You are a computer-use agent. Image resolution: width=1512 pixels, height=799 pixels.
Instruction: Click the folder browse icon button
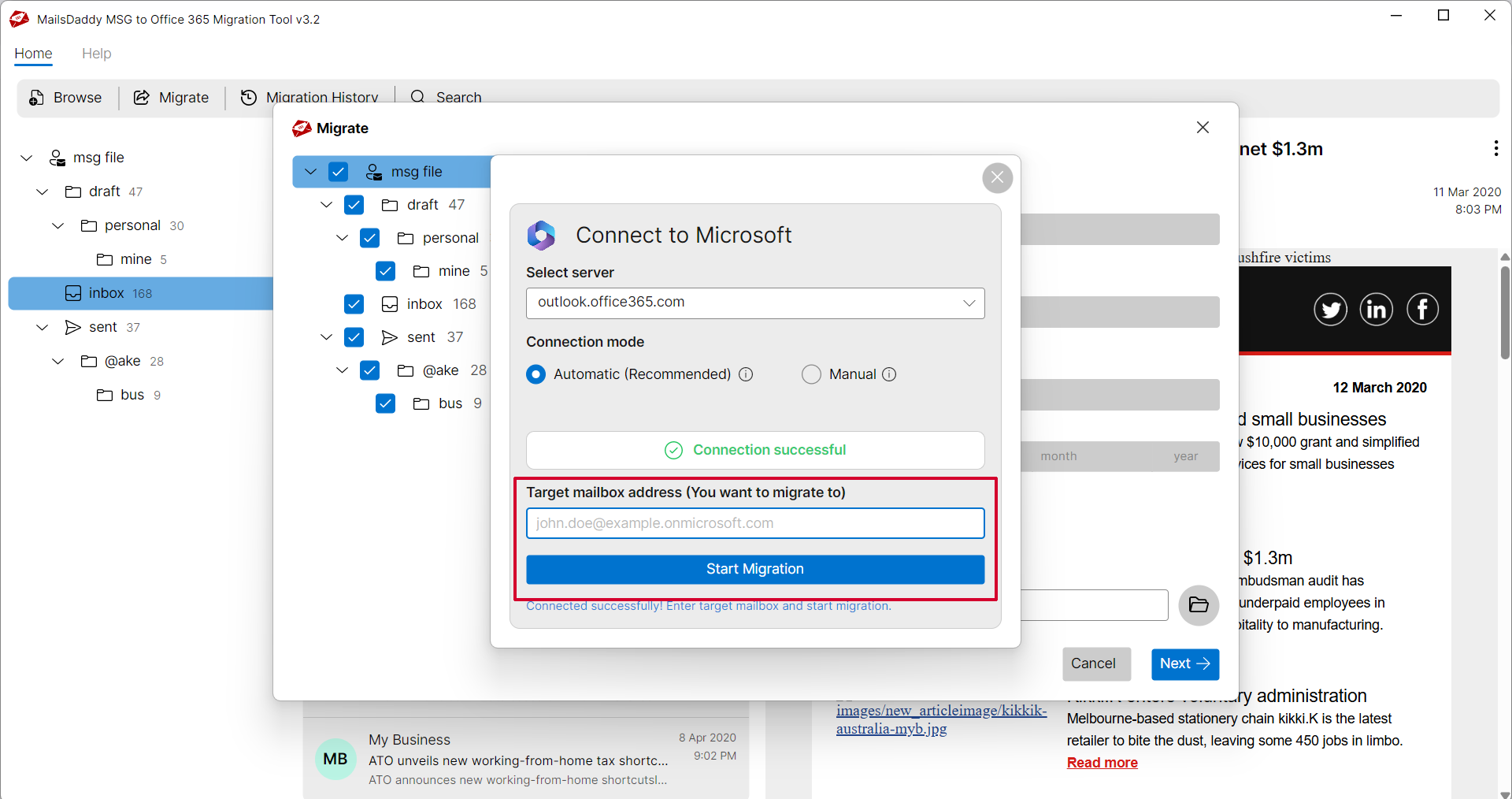(x=1198, y=605)
